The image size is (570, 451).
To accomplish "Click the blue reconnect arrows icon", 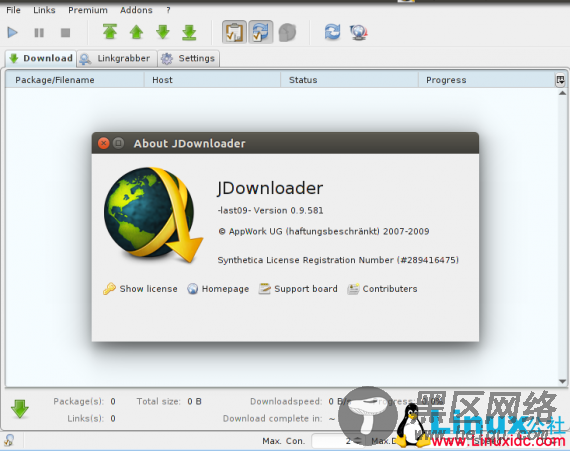I will coord(333,32).
